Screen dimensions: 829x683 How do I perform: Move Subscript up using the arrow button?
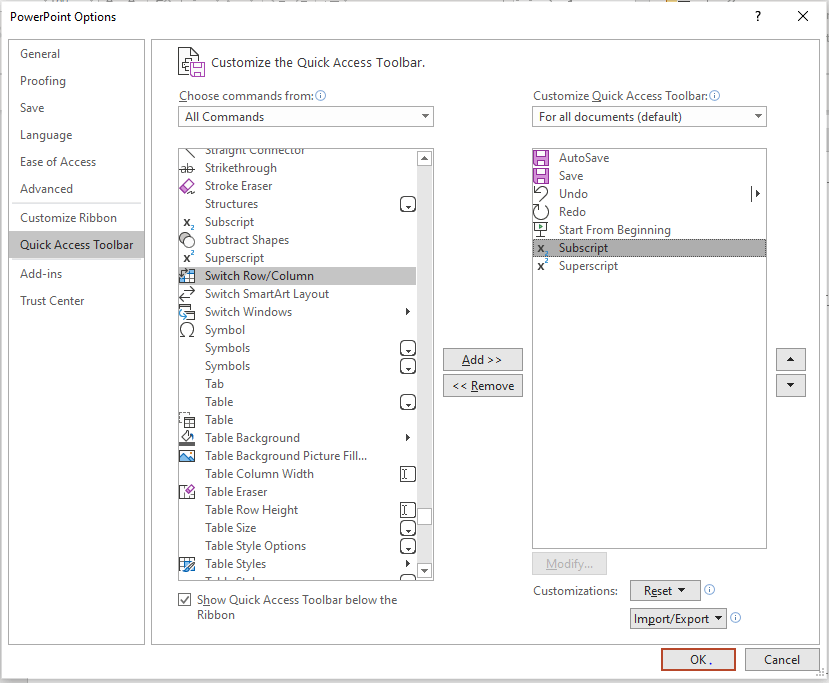[790, 359]
